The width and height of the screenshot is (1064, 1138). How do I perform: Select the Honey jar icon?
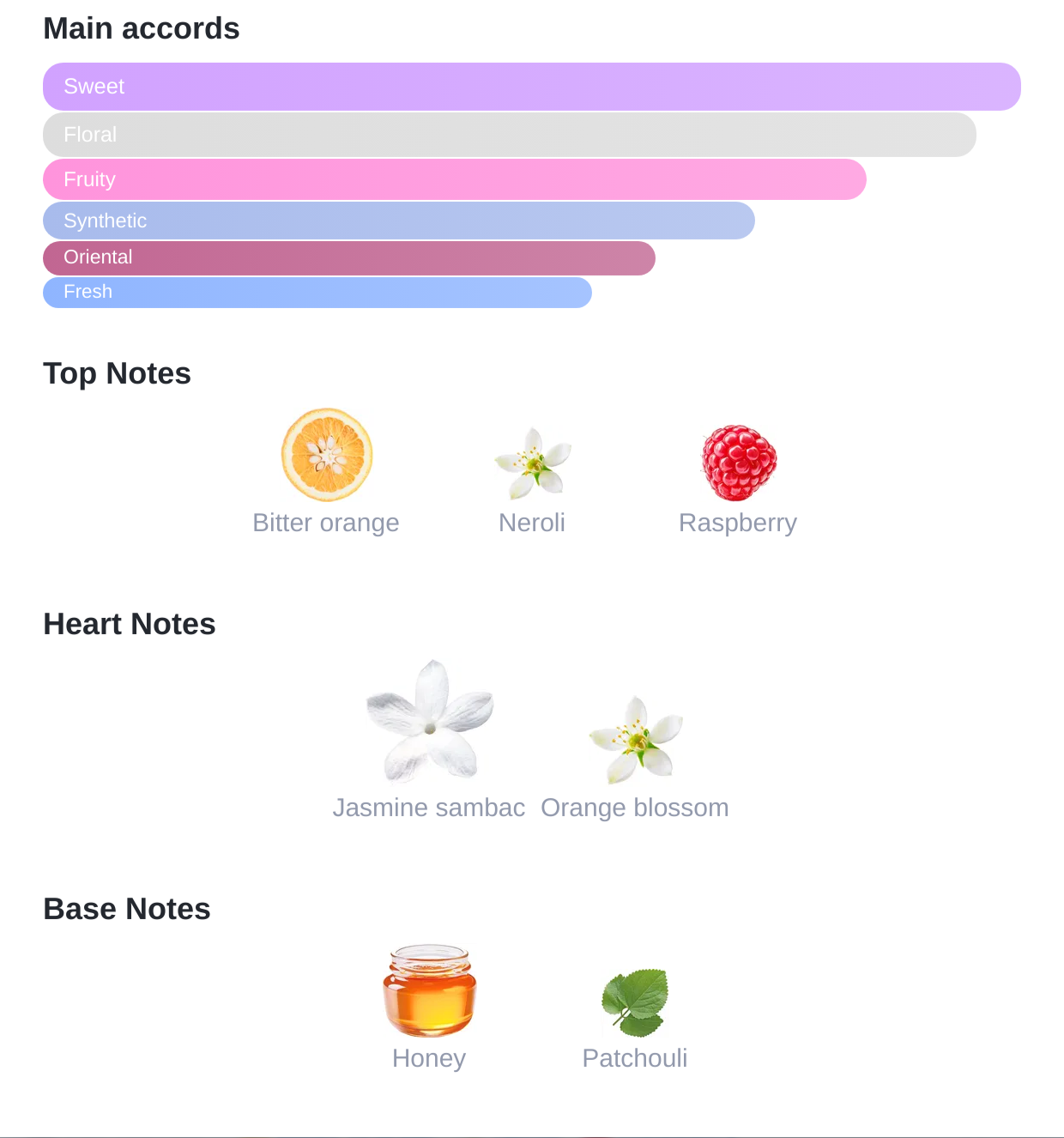coord(429,991)
